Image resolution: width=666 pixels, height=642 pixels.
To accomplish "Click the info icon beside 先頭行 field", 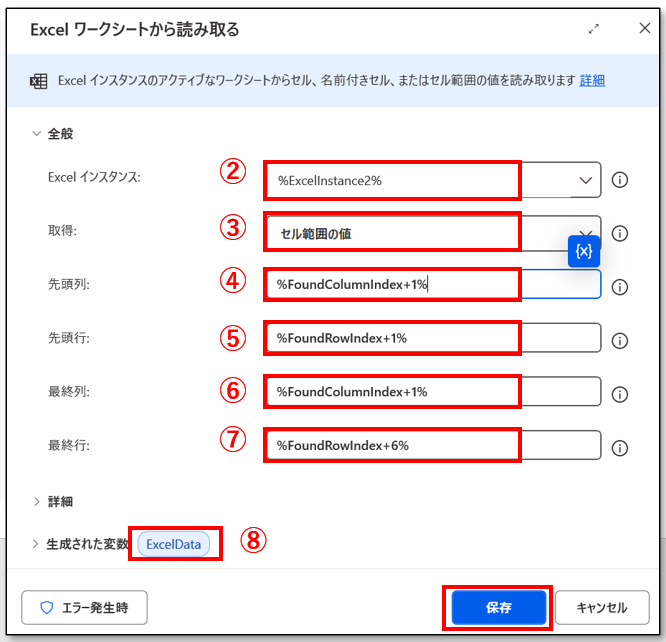I will [x=619, y=340].
